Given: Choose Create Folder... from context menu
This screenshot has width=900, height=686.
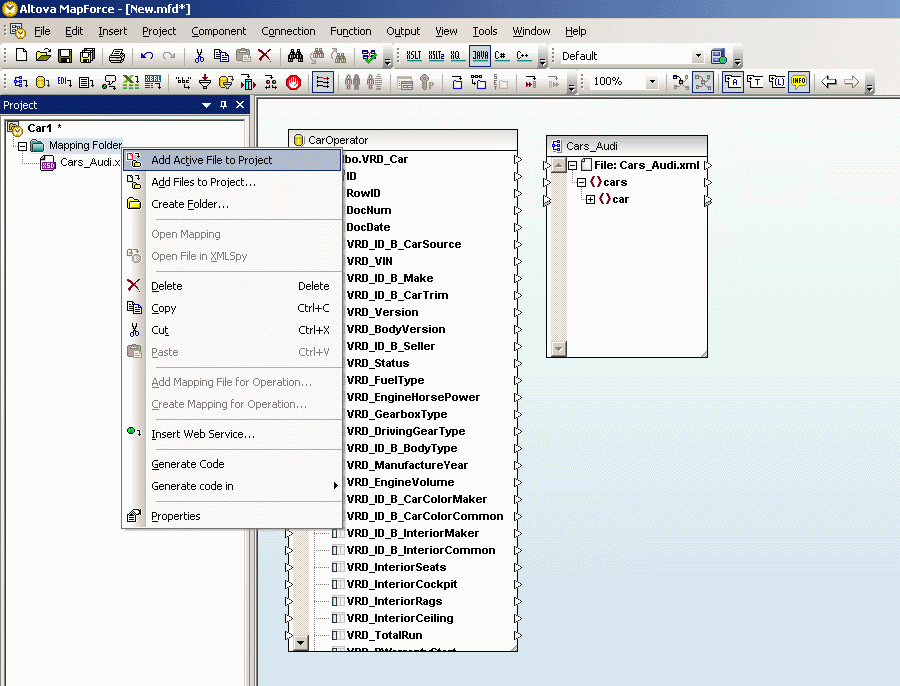Looking at the screenshot, I should coord(232,204).
